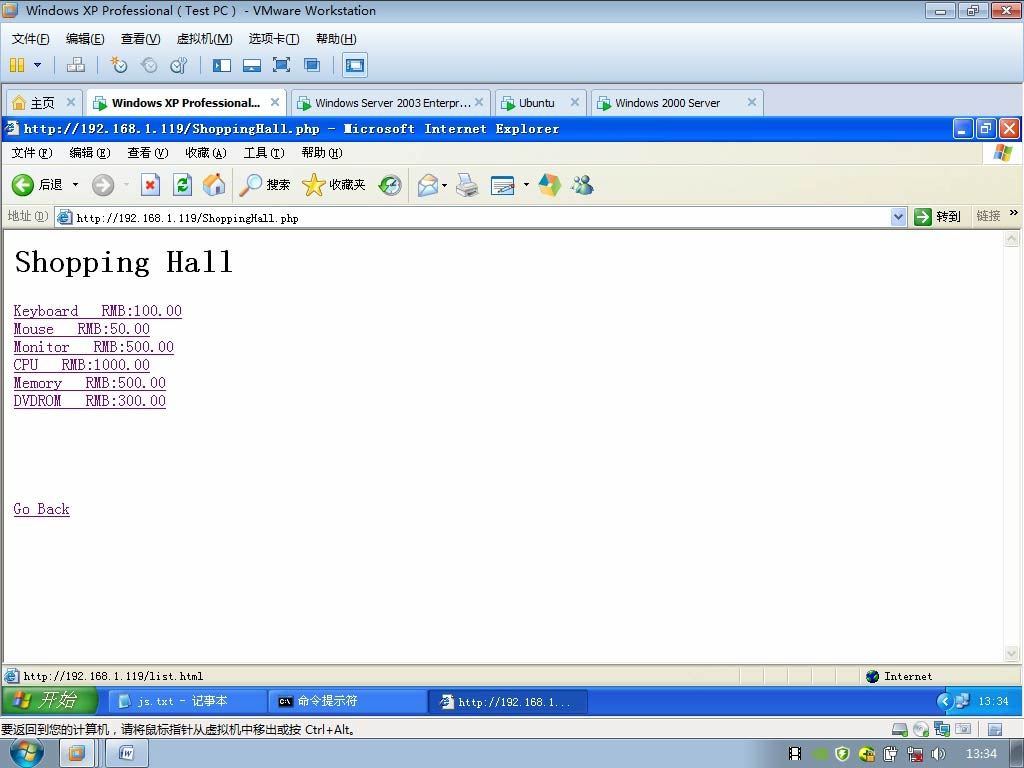Expand the 链接 links toolbar chevron
This screenshot has width=1024, height=768.
1014,213
